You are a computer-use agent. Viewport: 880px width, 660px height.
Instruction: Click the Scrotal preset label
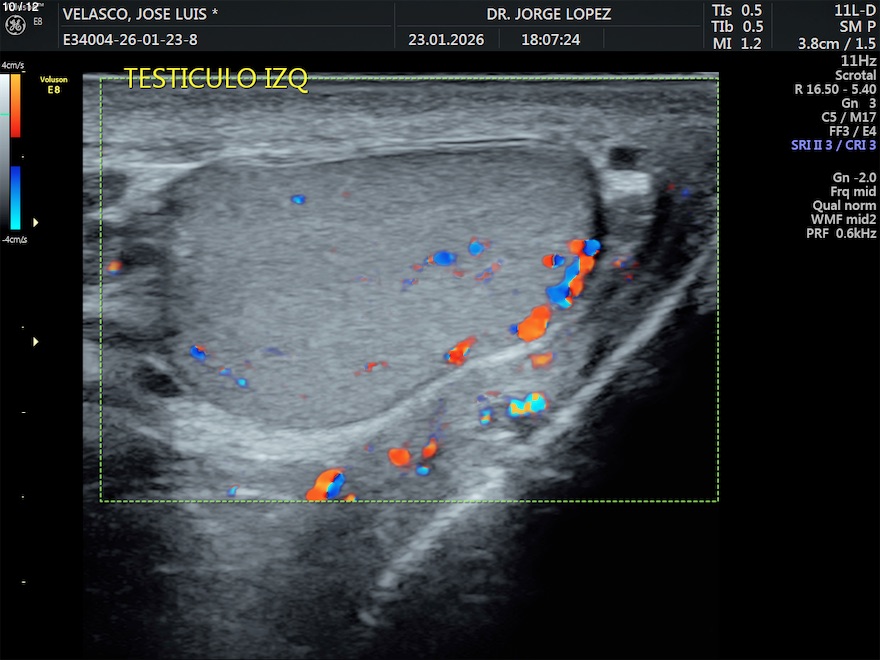tap(855, 75)
